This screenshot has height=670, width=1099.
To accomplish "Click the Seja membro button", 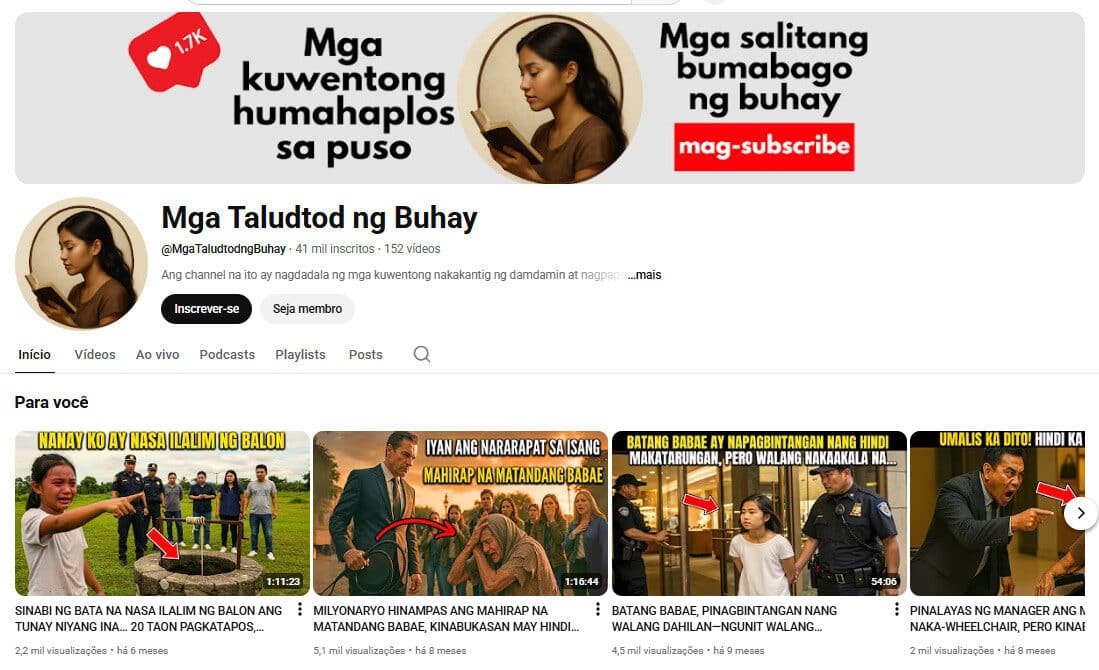I will pos(307,309).
